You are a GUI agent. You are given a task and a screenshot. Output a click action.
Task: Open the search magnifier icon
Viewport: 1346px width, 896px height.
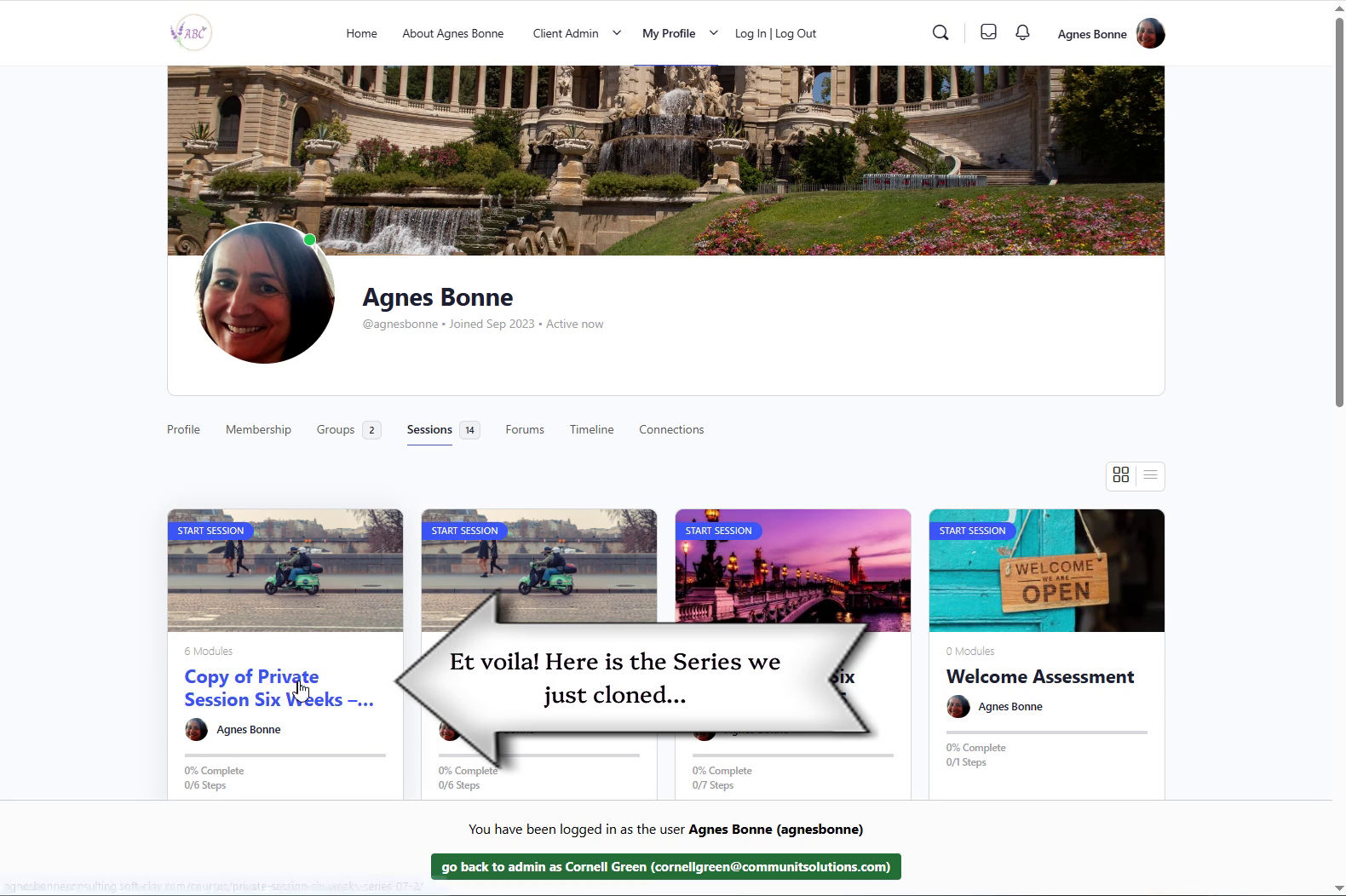[x=940, y=33]
